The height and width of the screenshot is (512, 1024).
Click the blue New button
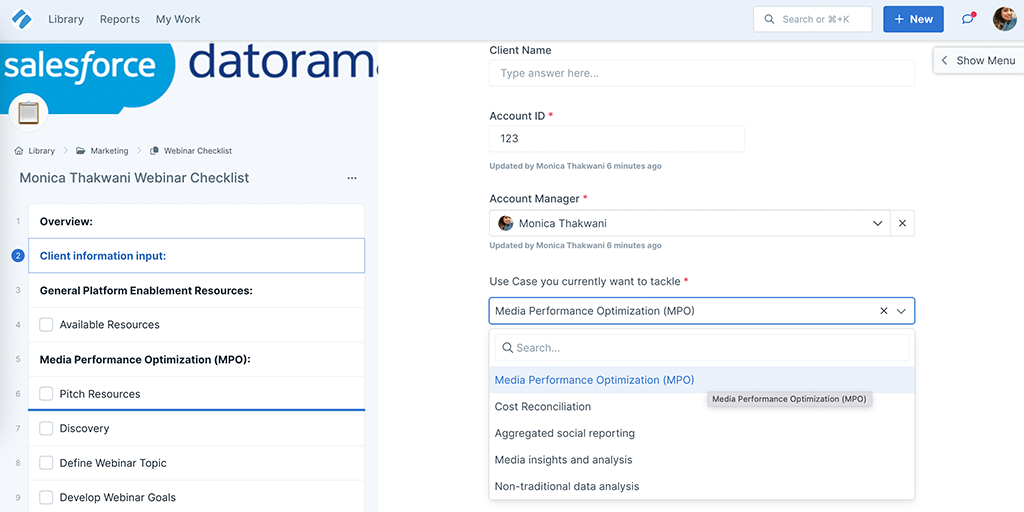click(x=913, y=19)
